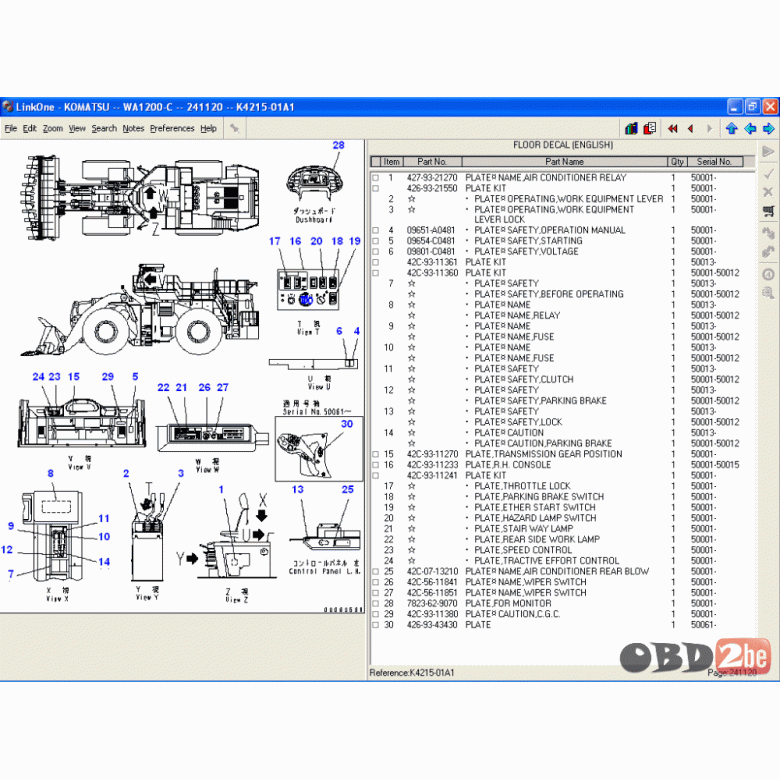Click the red double-arrow rewind history icon

673,129
